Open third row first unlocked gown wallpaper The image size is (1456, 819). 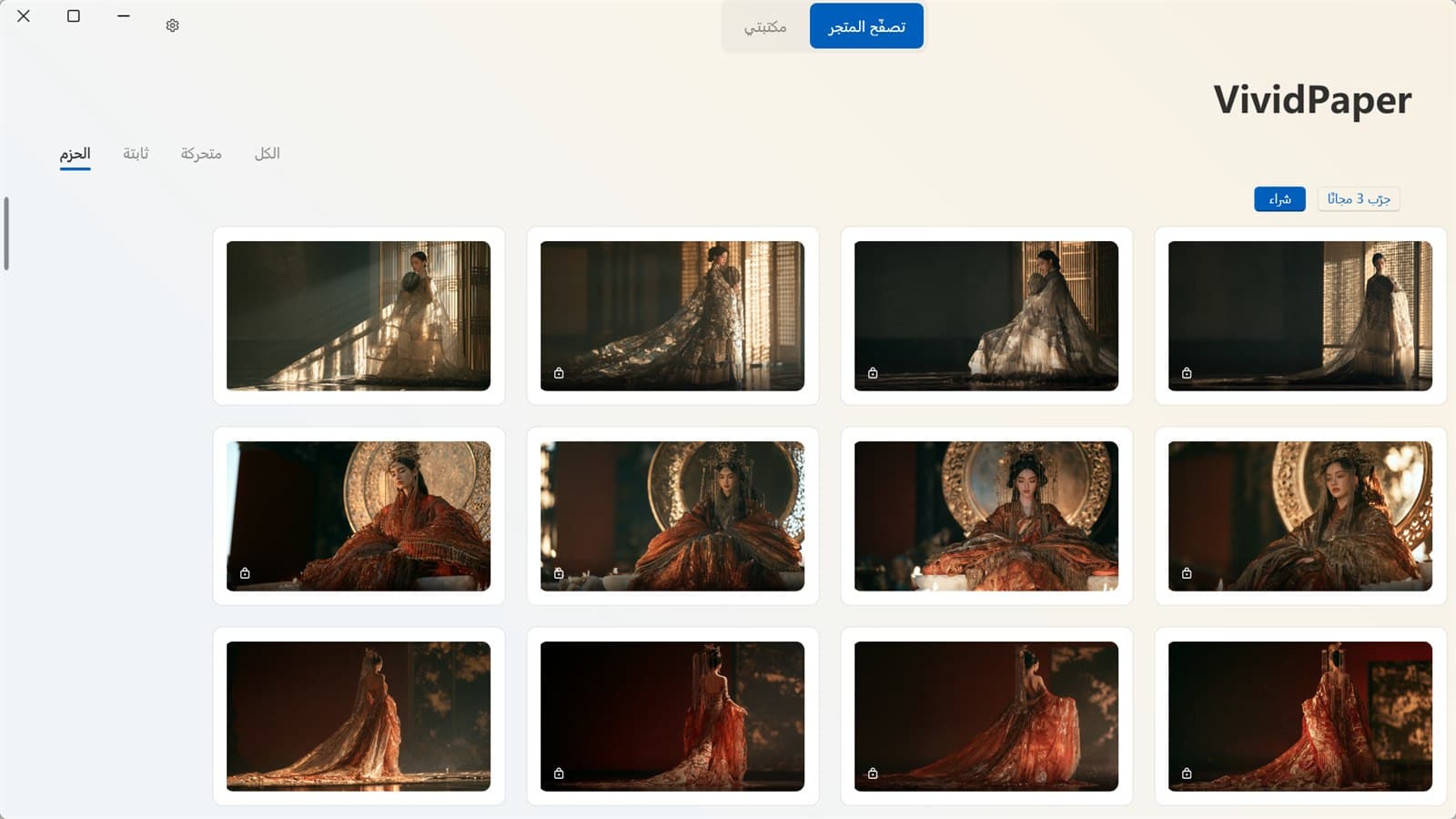[x=359, y=716]
